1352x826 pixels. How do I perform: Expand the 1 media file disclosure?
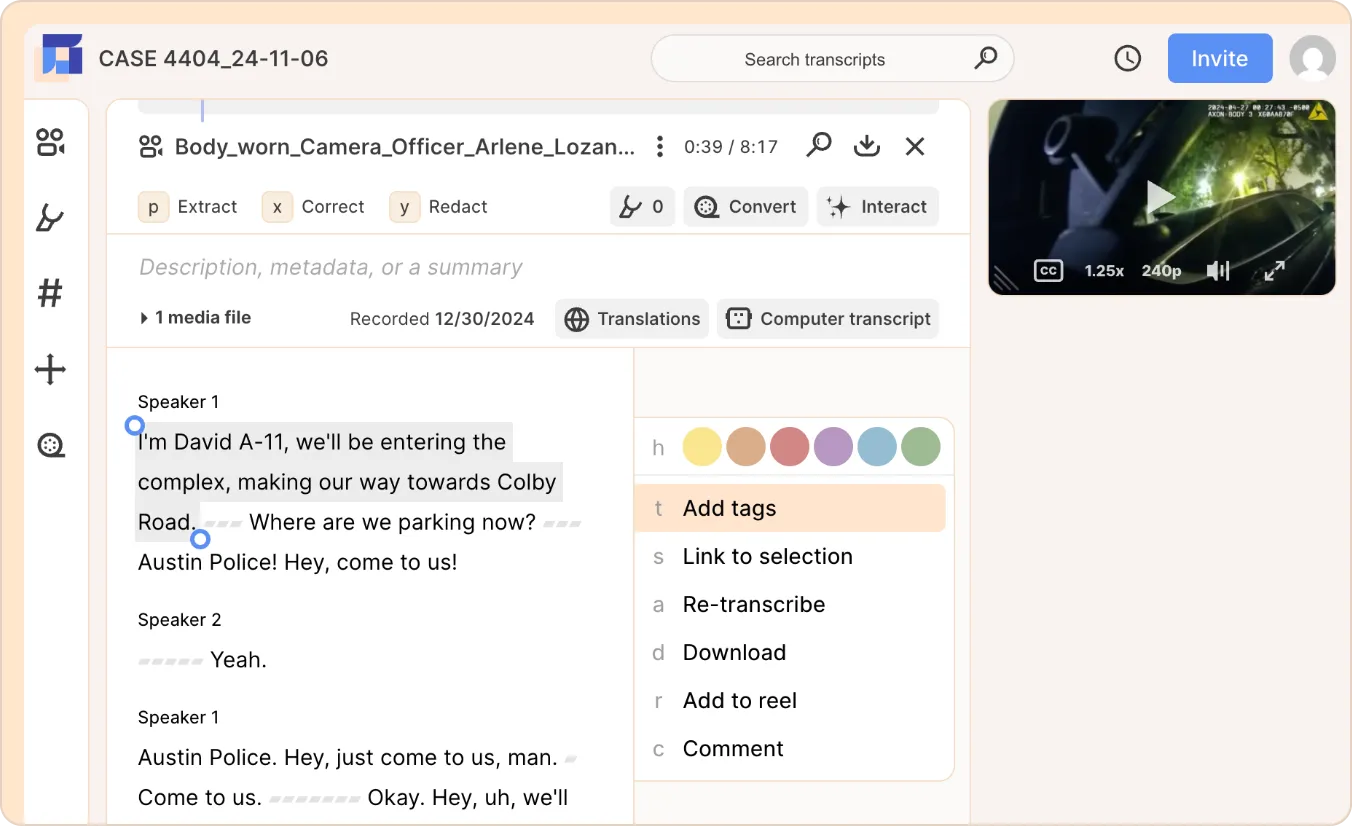coord(196,318)
